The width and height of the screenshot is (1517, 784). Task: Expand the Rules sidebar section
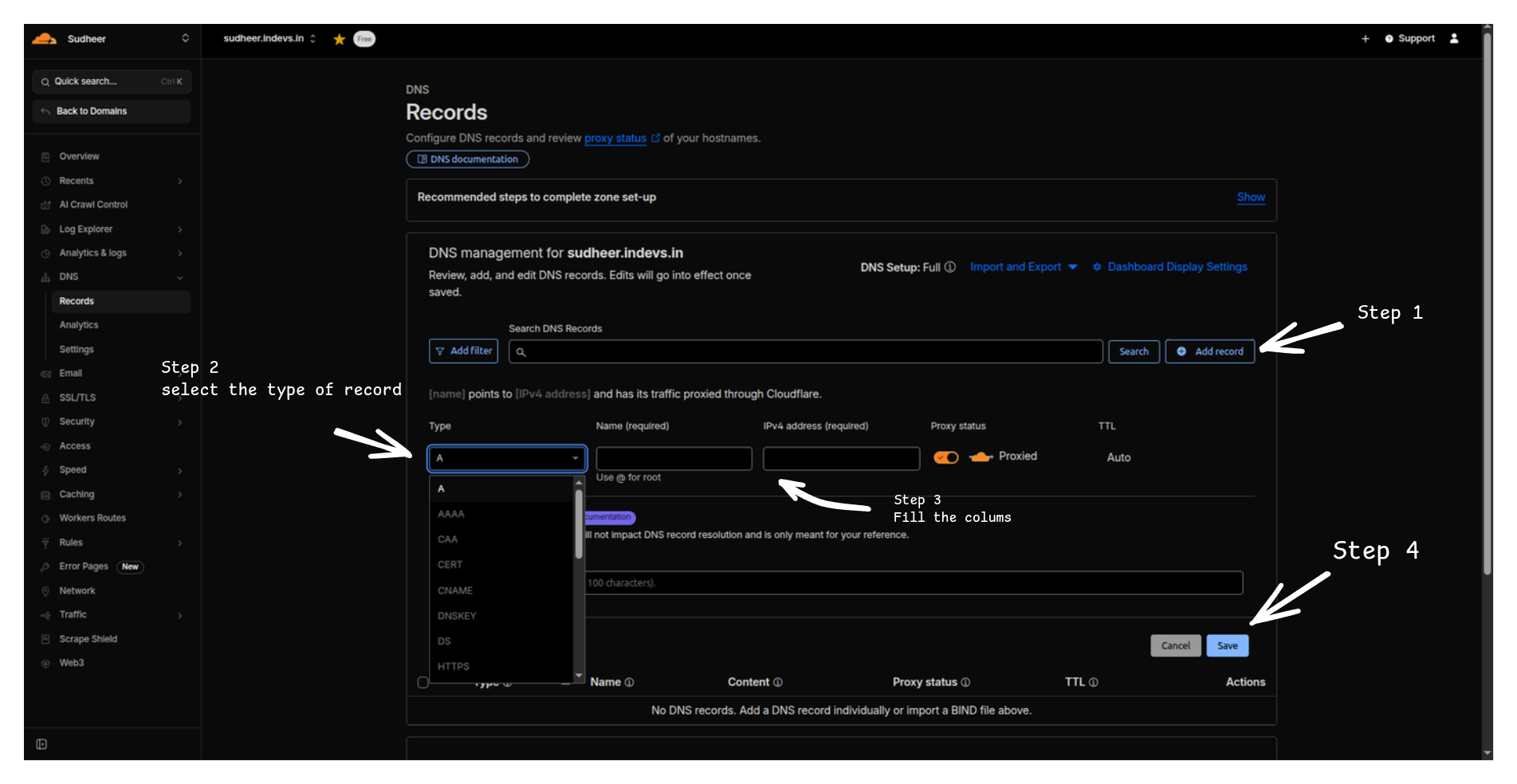click(x=180, y=543)
